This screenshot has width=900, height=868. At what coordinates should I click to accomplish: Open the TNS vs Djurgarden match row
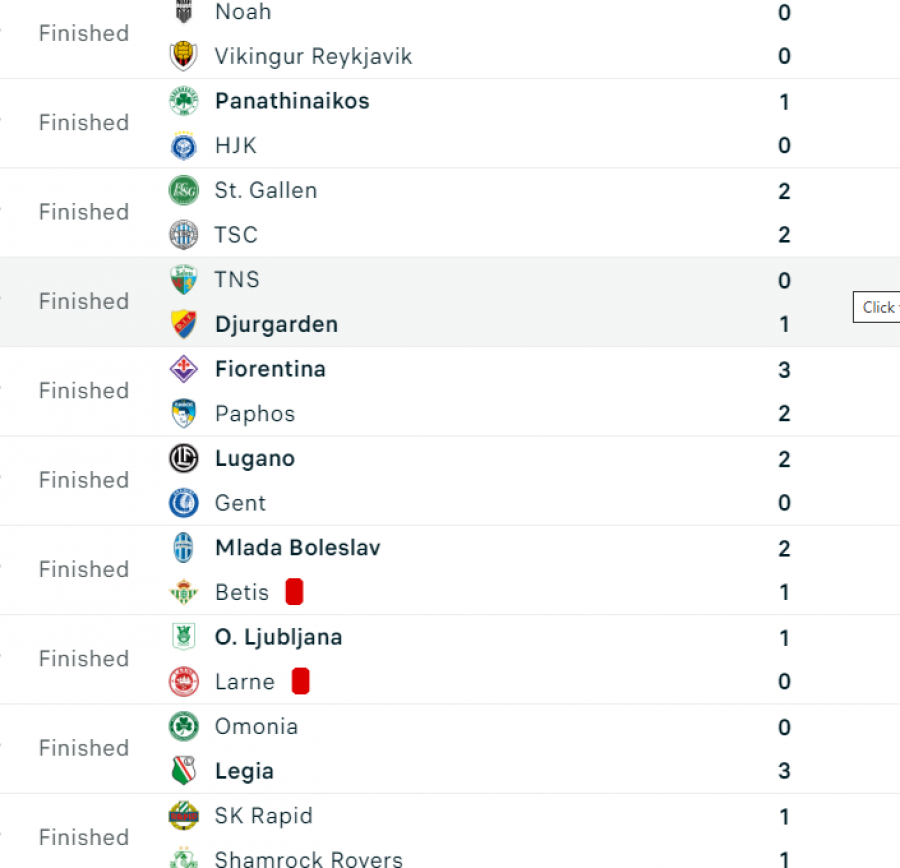click(x=450, y=302)
